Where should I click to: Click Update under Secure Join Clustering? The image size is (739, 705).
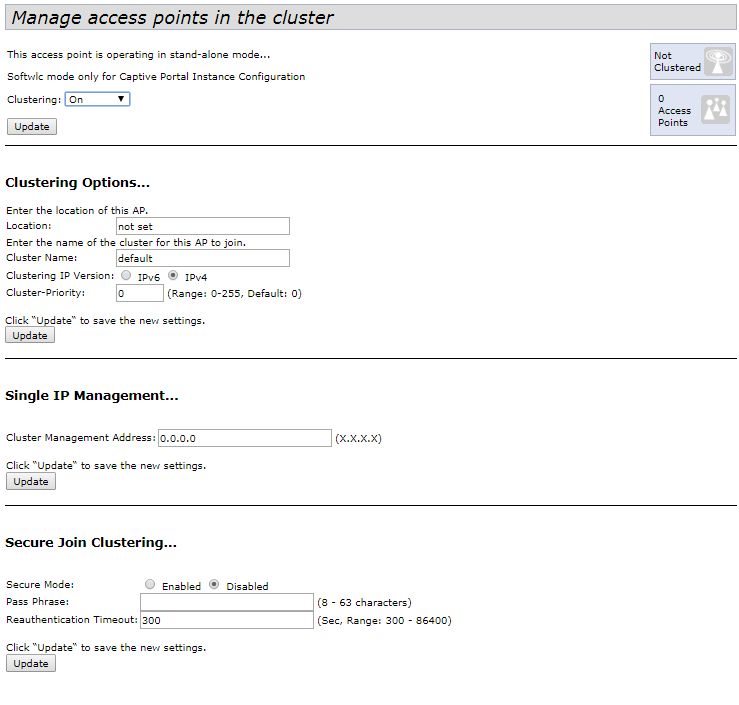(x=31, y=663)
